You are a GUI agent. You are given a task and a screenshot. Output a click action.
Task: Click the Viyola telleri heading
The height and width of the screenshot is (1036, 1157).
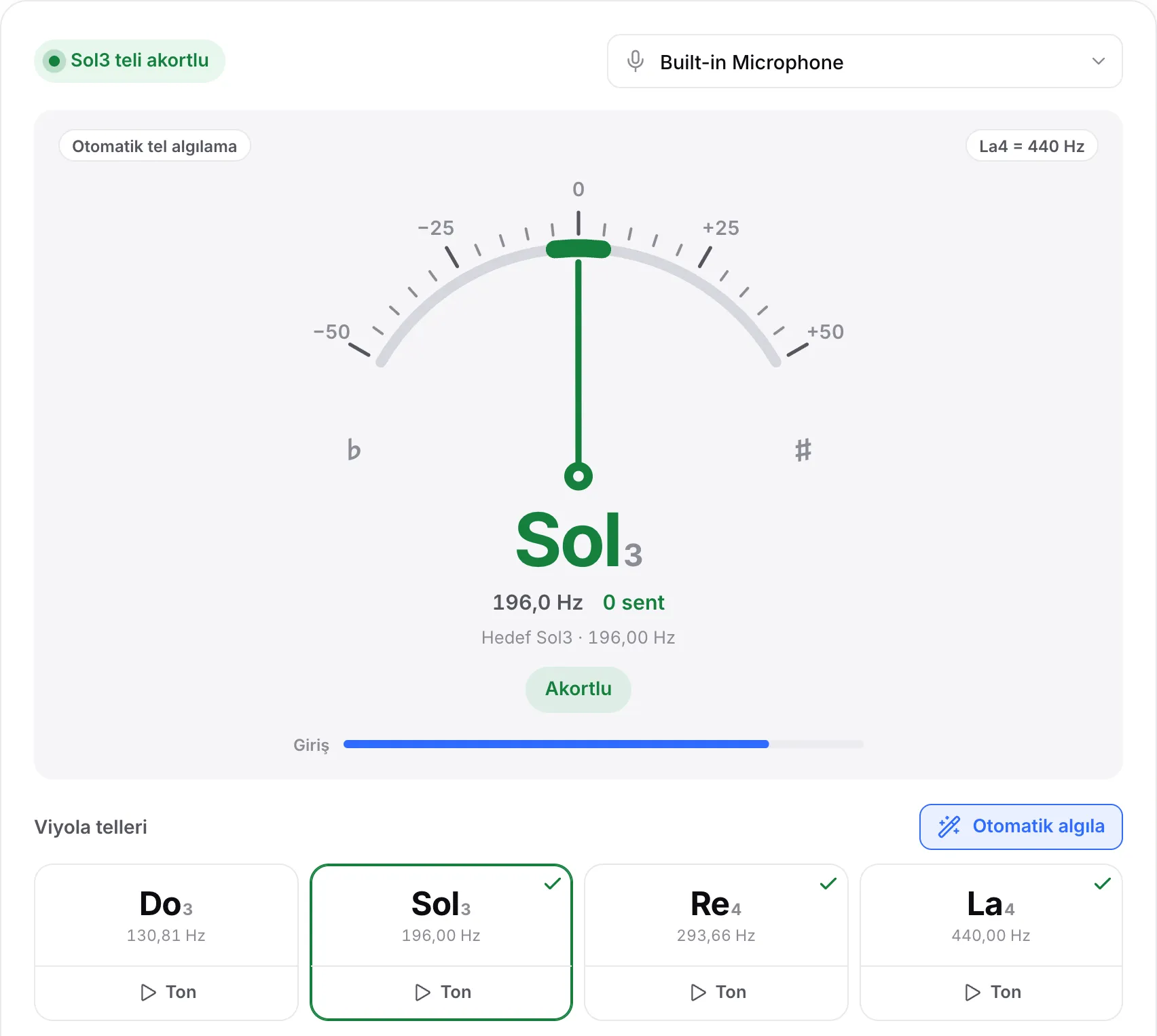[91, 827]
